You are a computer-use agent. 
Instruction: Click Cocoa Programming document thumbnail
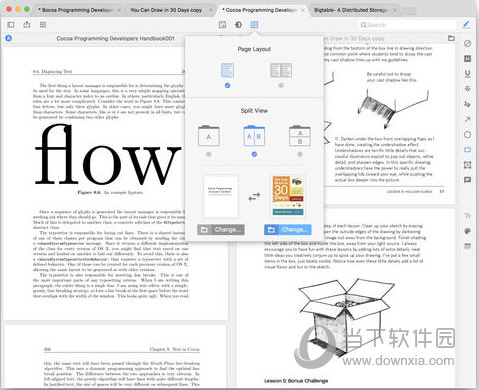click(221, 196)
